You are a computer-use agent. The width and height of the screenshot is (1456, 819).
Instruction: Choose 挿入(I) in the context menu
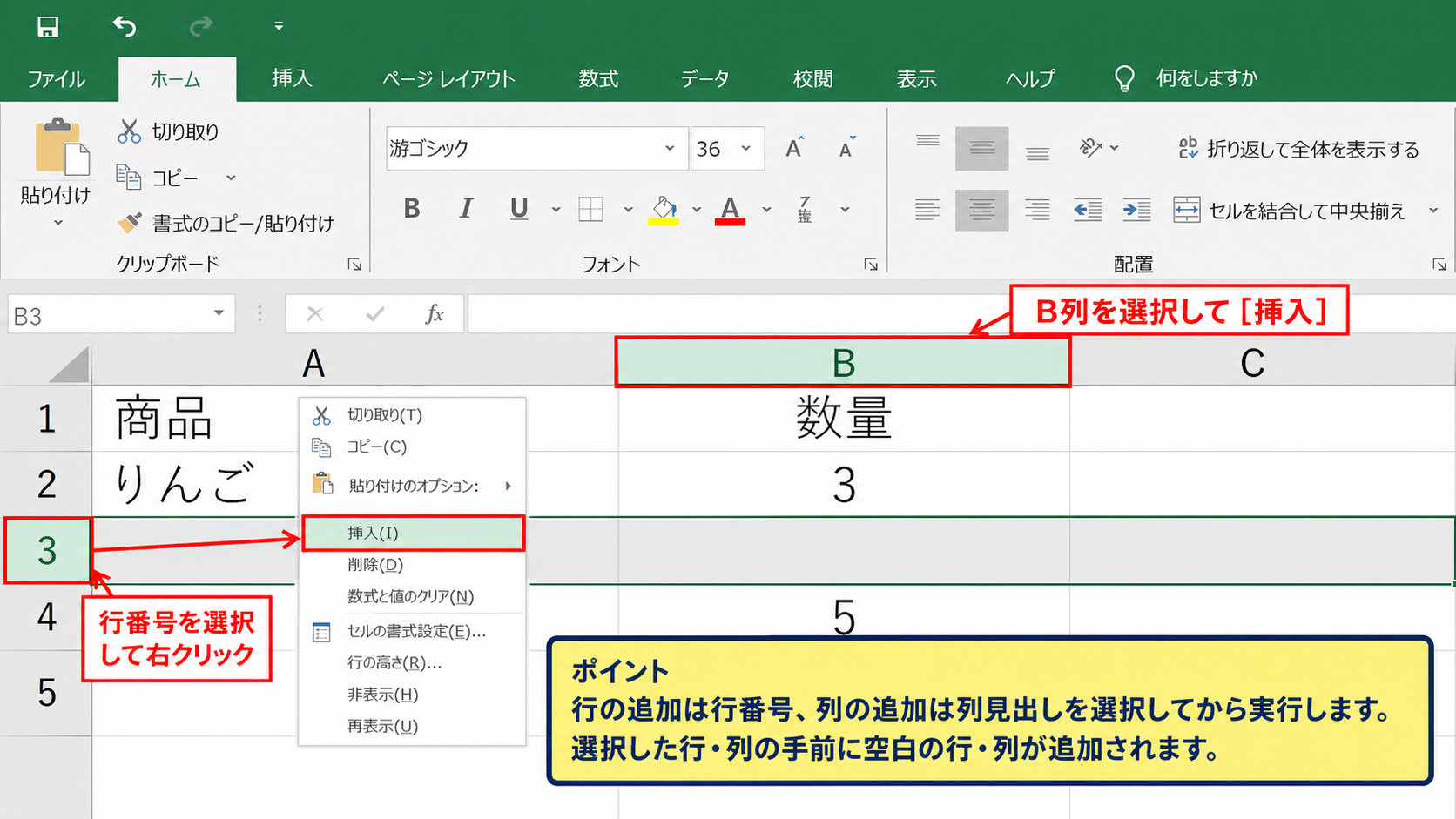(x=414, y=533)
